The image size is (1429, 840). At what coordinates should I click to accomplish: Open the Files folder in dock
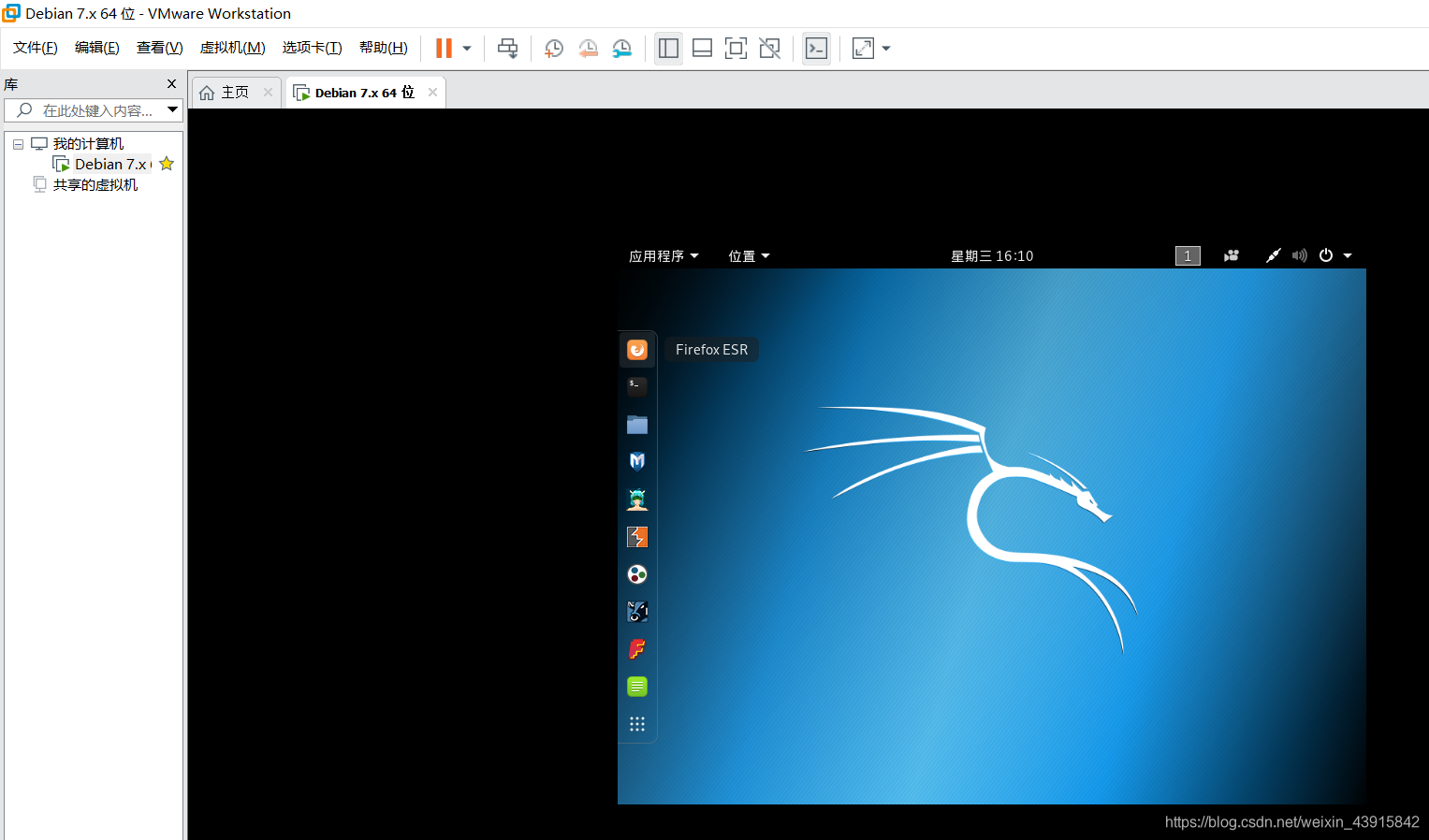click(x=637, y=425)
